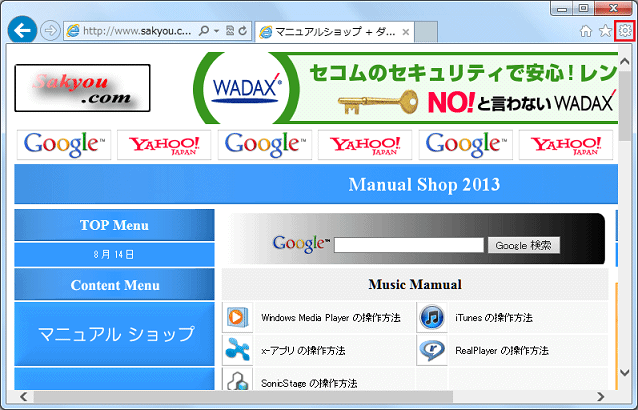Click the SonicStage icon
The height and width of the screenshot is (410, 638).
click(237, 379)
